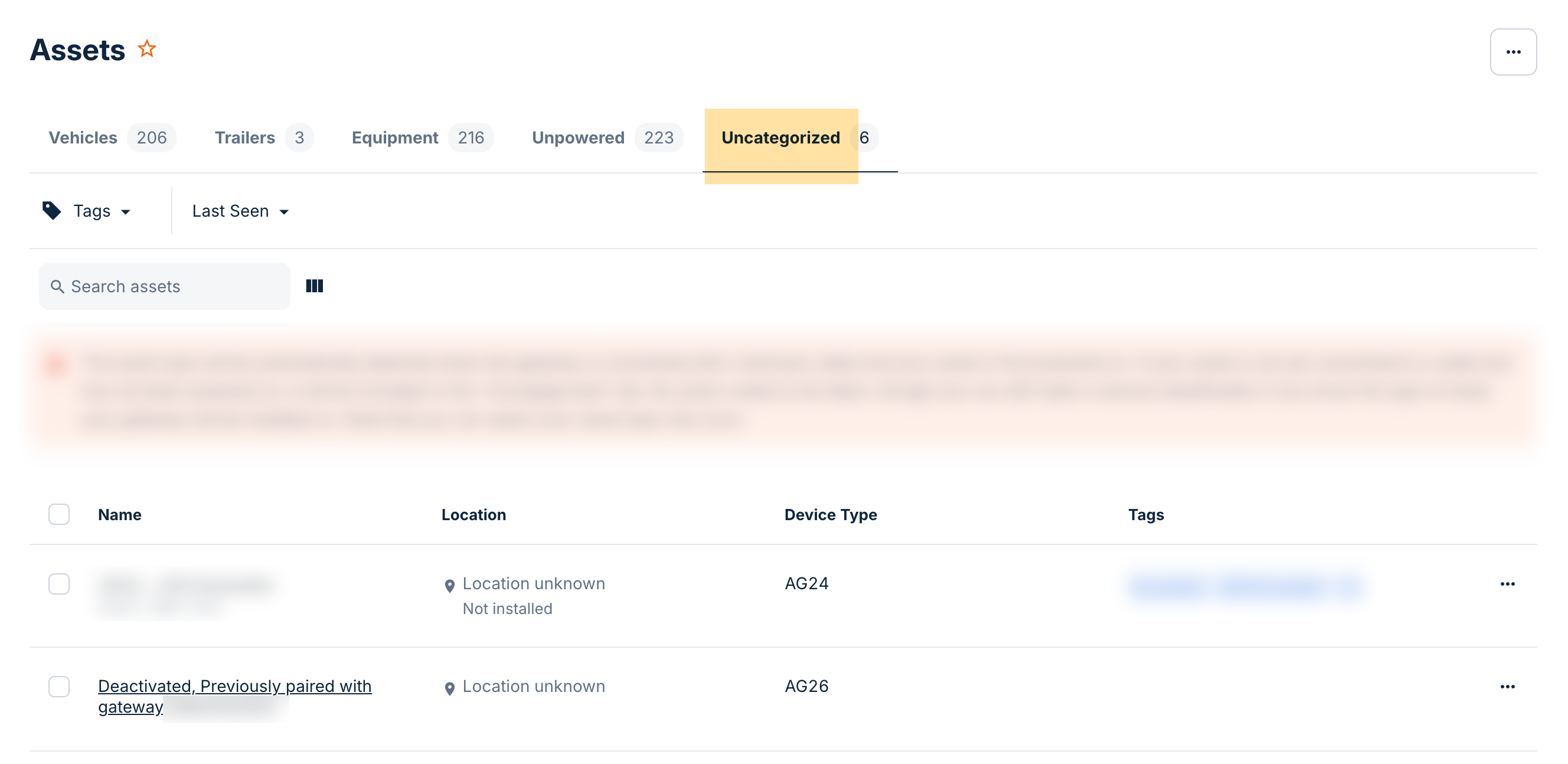Sort by the Device Type column header
Image resolution: width=1568 pixels, height=764 pixels.
coord(830,515)
